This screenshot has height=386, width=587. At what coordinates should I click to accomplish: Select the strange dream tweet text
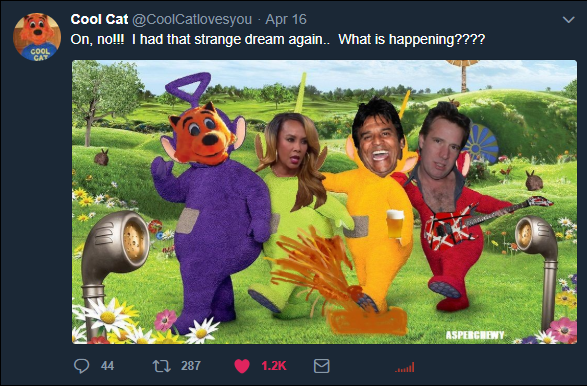click(278, 39)
